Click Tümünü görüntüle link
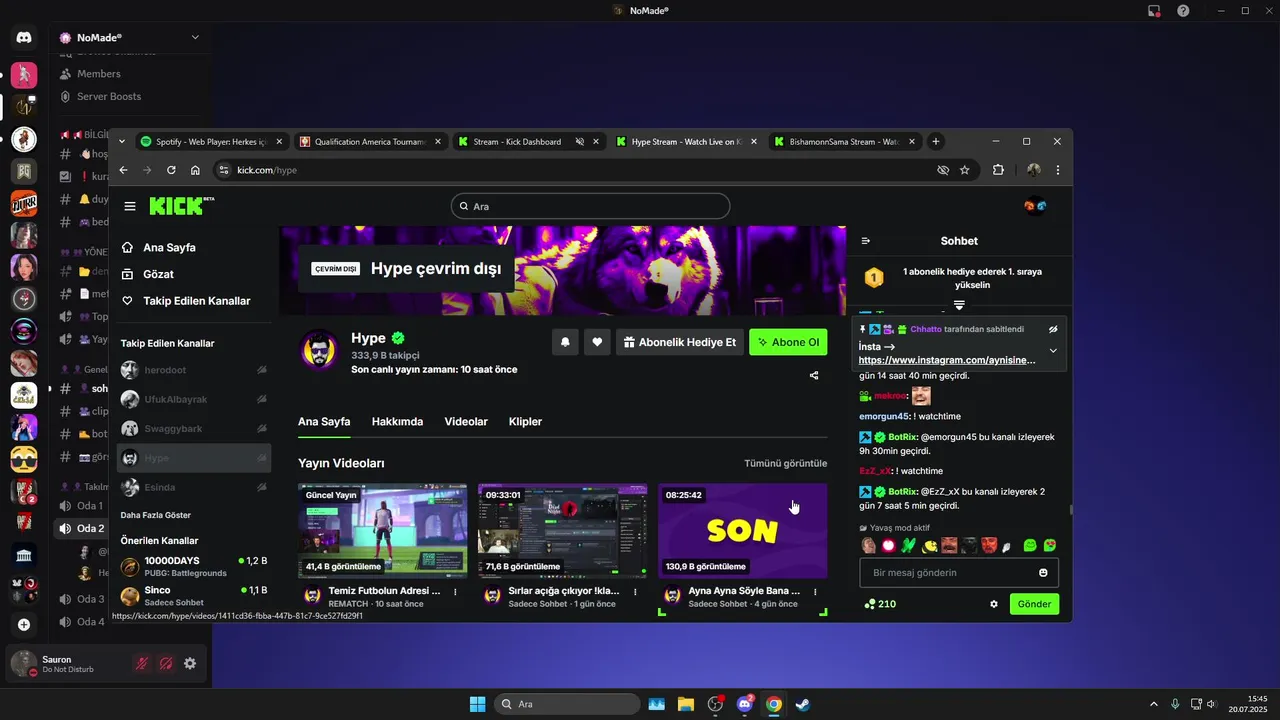This screenshot has width=1280, height=720. pyautogui.click(x=786, y=464)
